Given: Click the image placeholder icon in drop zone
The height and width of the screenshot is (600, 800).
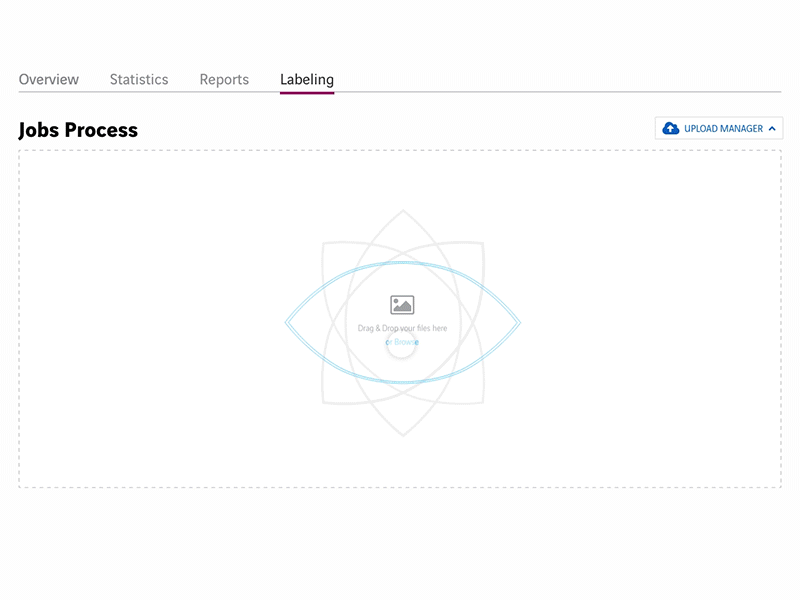Looking at the screenshot, I should click(402, 305).
